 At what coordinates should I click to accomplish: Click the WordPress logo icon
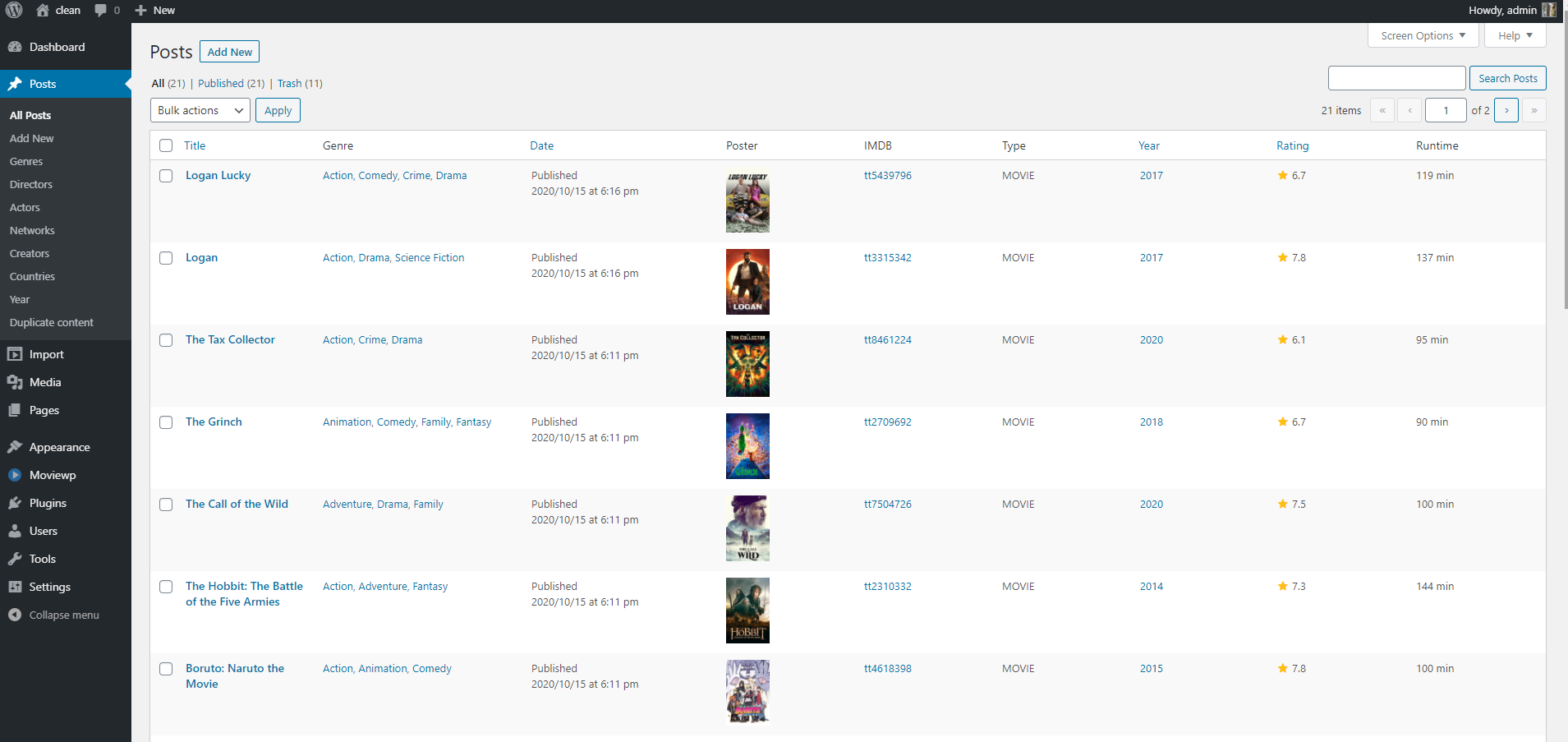tap(14, 11)
